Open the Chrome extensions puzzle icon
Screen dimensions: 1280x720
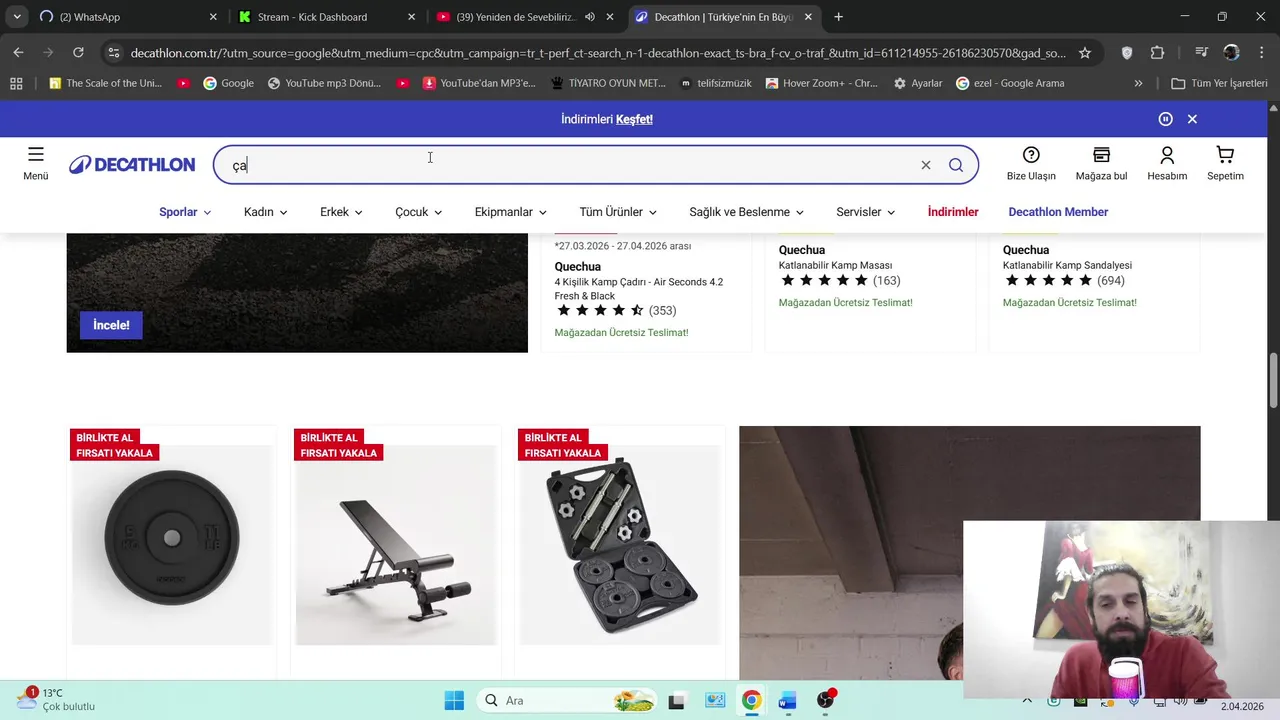pyautogui.click(x=1157, y=52)
